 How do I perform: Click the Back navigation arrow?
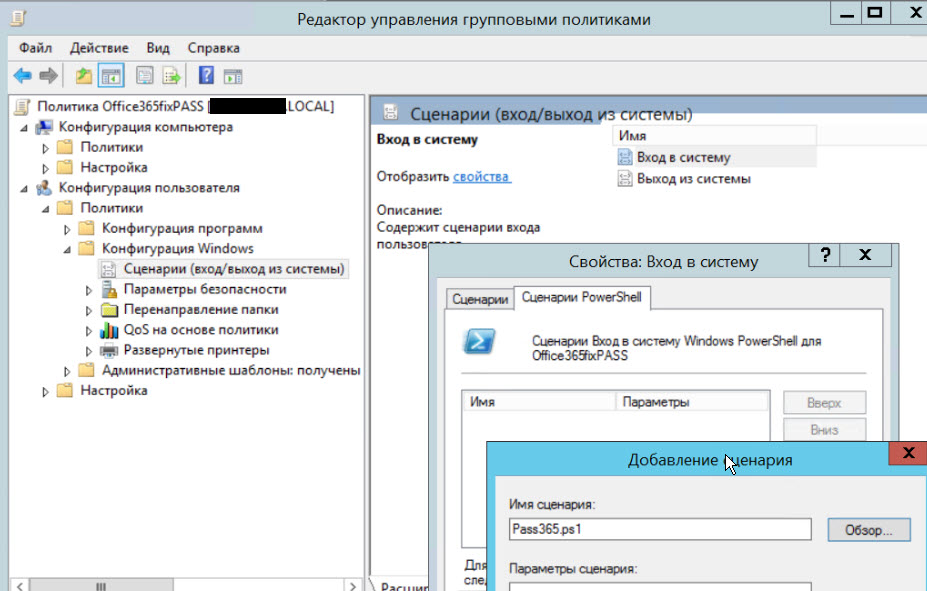22,74
